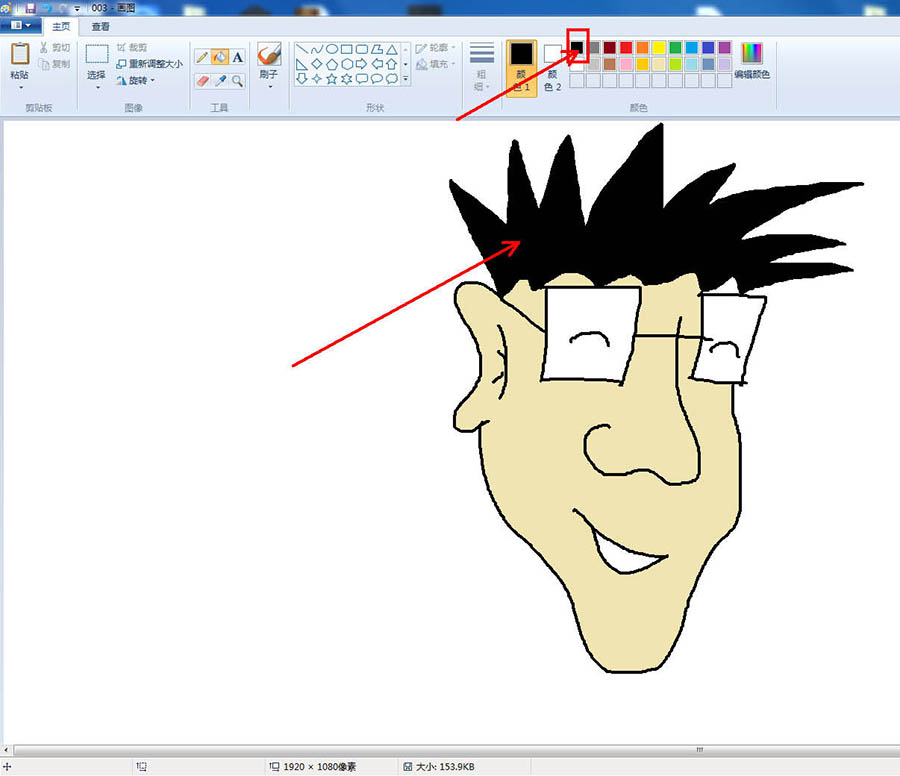
Task: Choose the Hexagon shape
Action: pos(347,64)
